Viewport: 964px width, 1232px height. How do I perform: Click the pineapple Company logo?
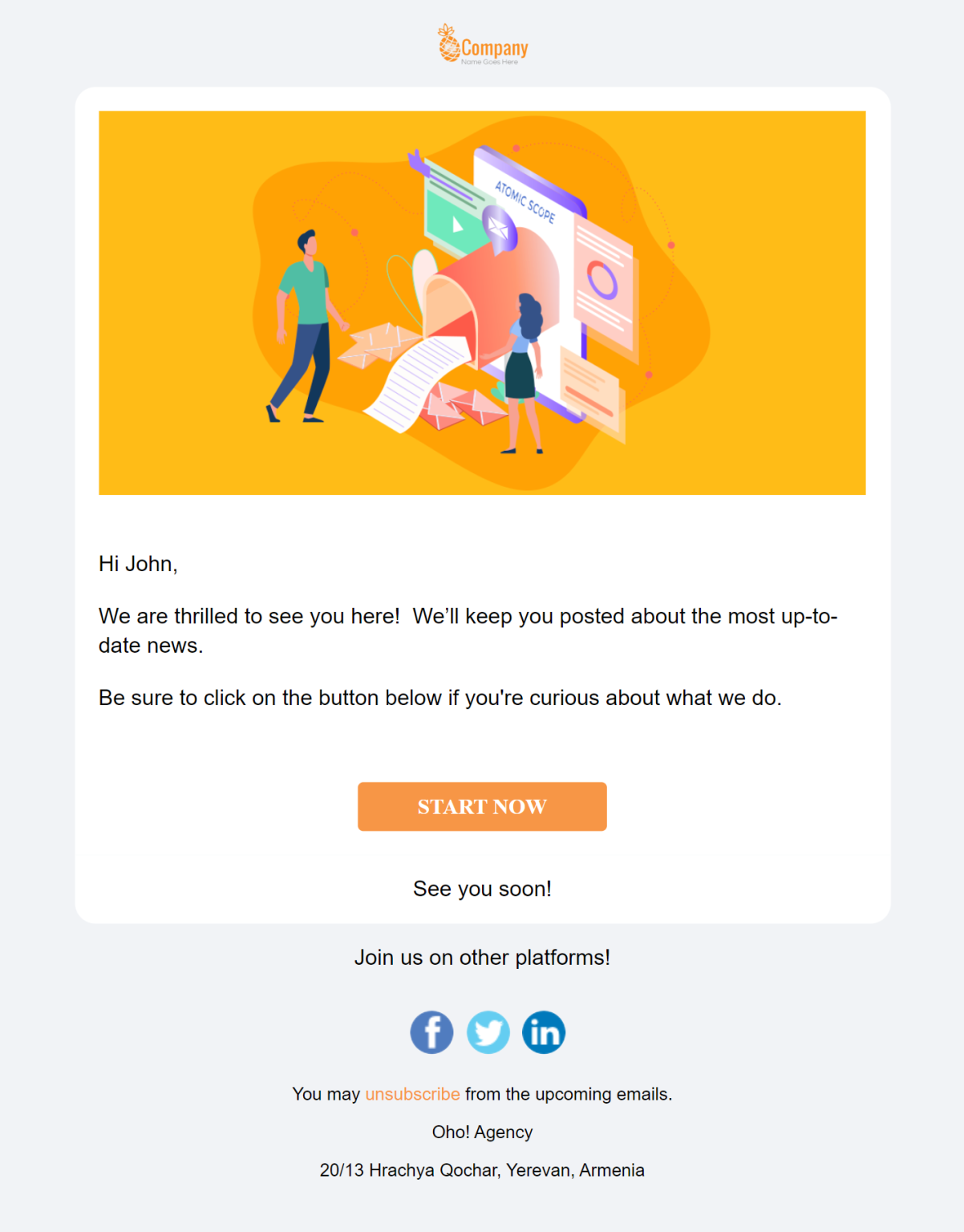482,46
